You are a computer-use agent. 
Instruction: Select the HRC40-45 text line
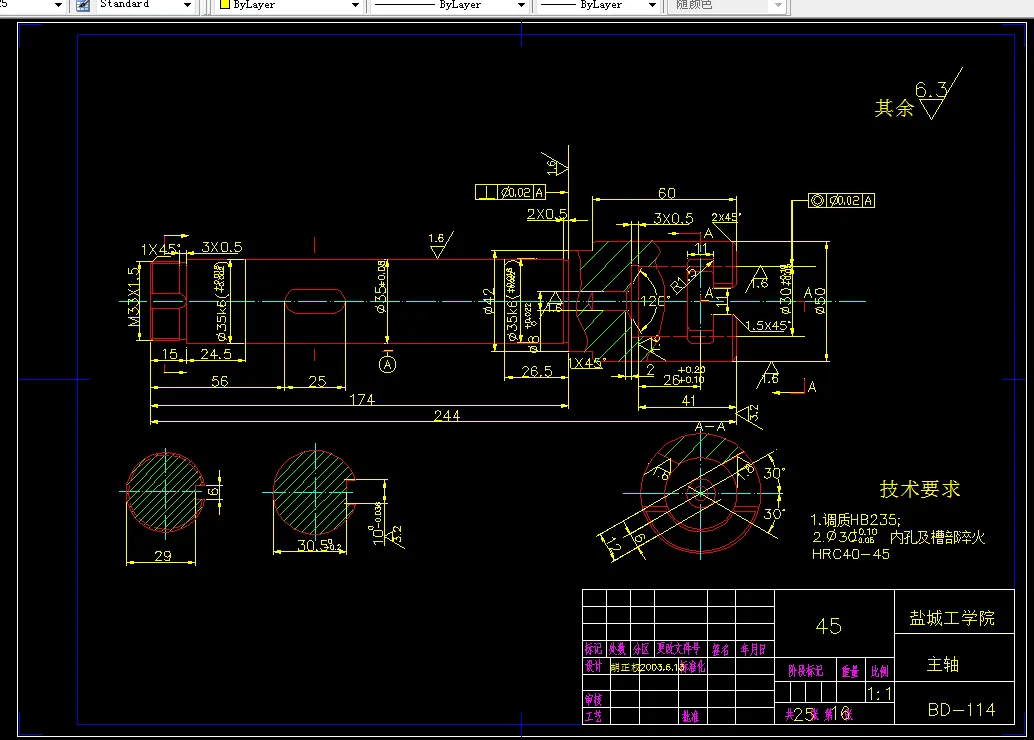851,554
